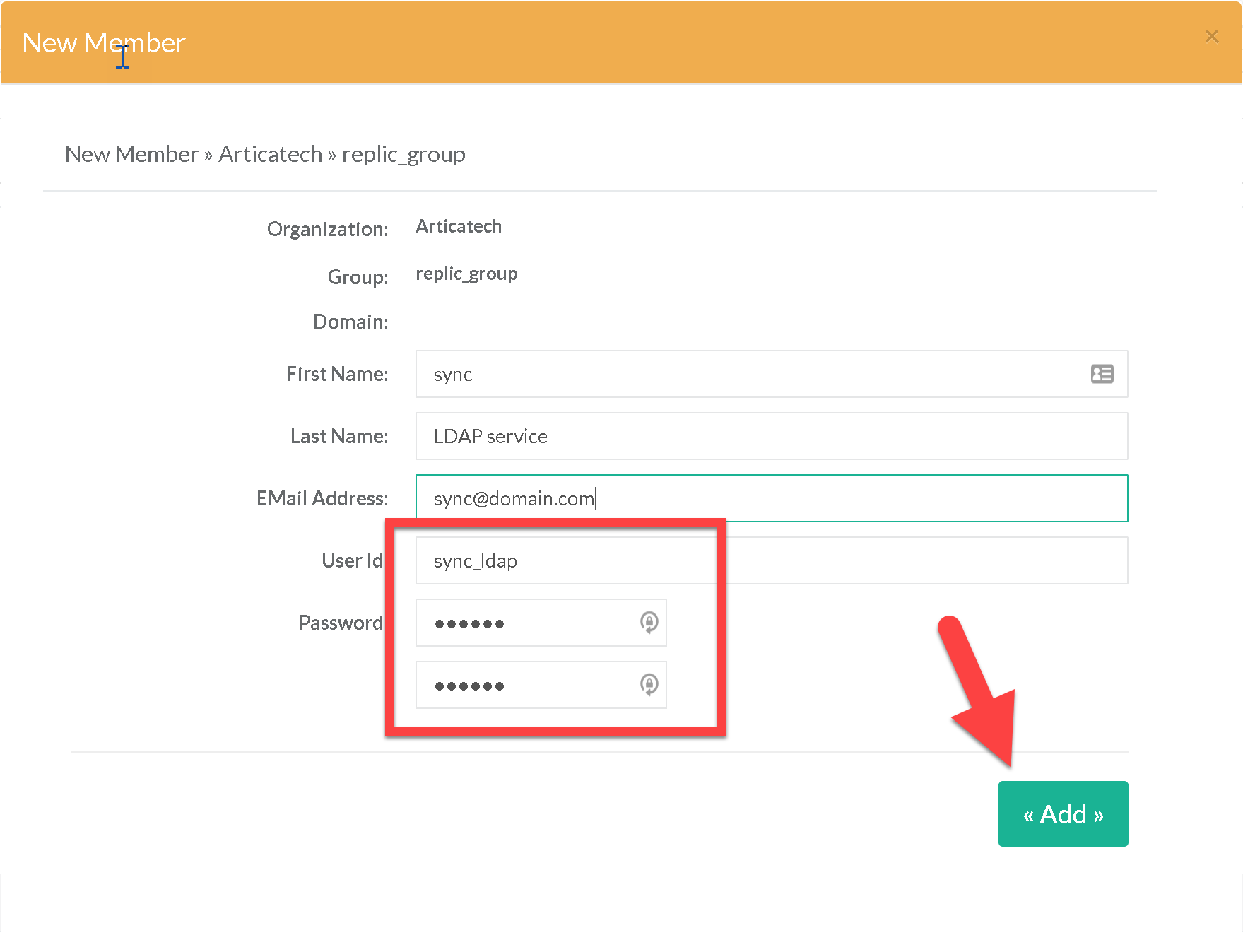Close the New Member dialog
This screenshot has width=1243, height=952.
click(x=1211, y=36)
